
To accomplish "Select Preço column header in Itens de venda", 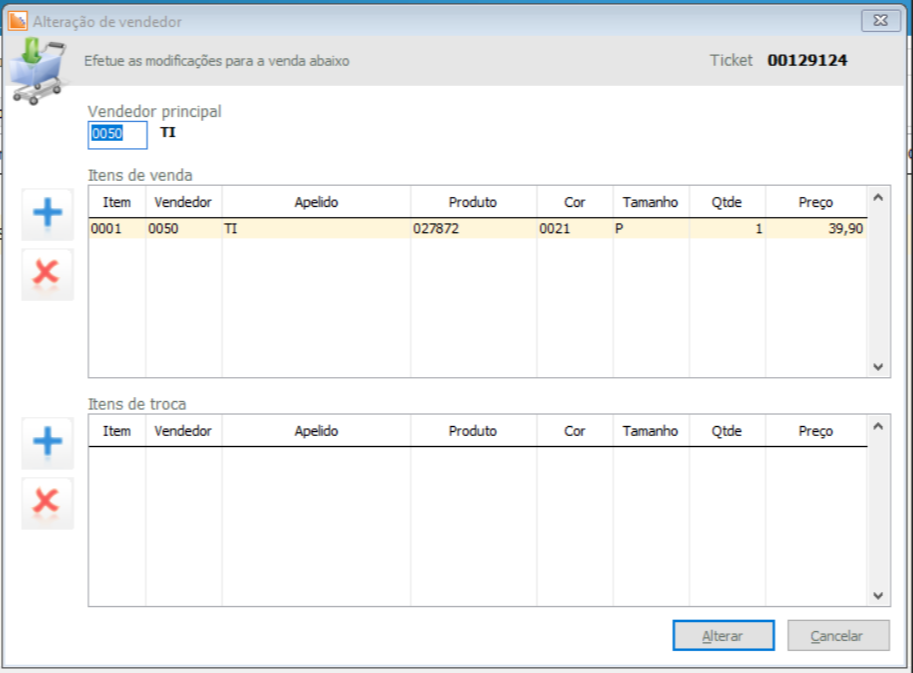I will coord(816,202).
